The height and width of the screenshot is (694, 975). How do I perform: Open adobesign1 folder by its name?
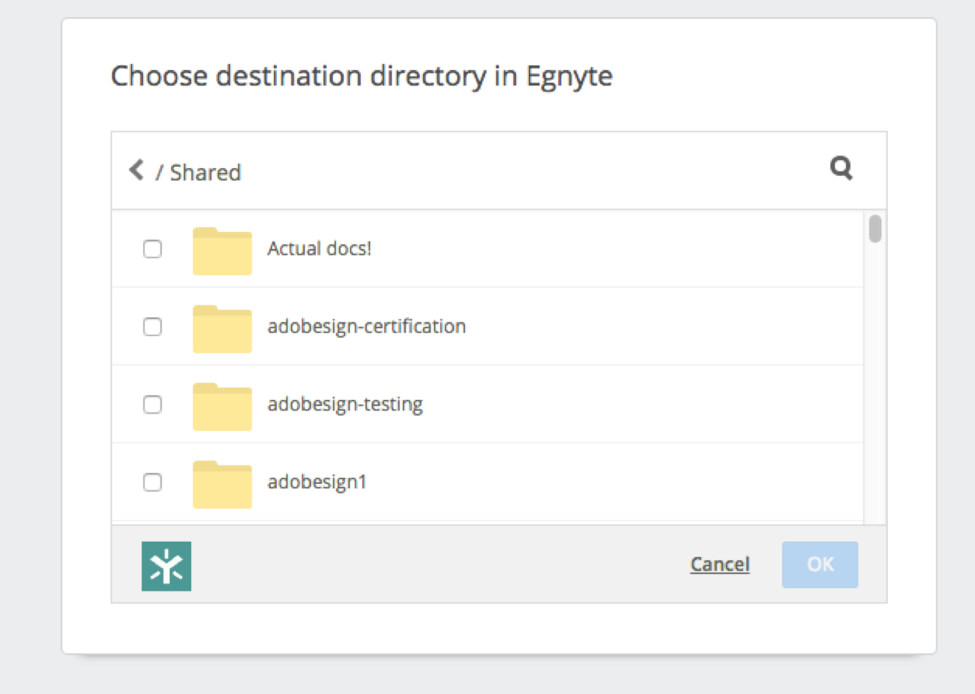(x=317, y=482)
